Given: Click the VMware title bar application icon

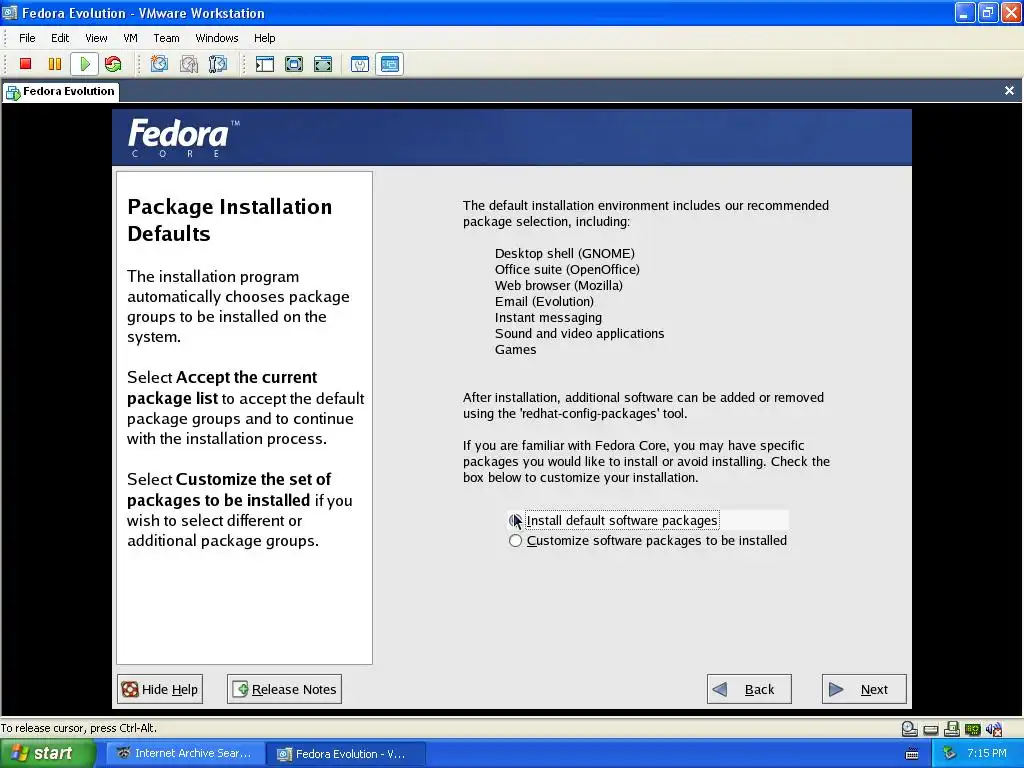Looking at the screenshot, I should [x=9, y=12].
